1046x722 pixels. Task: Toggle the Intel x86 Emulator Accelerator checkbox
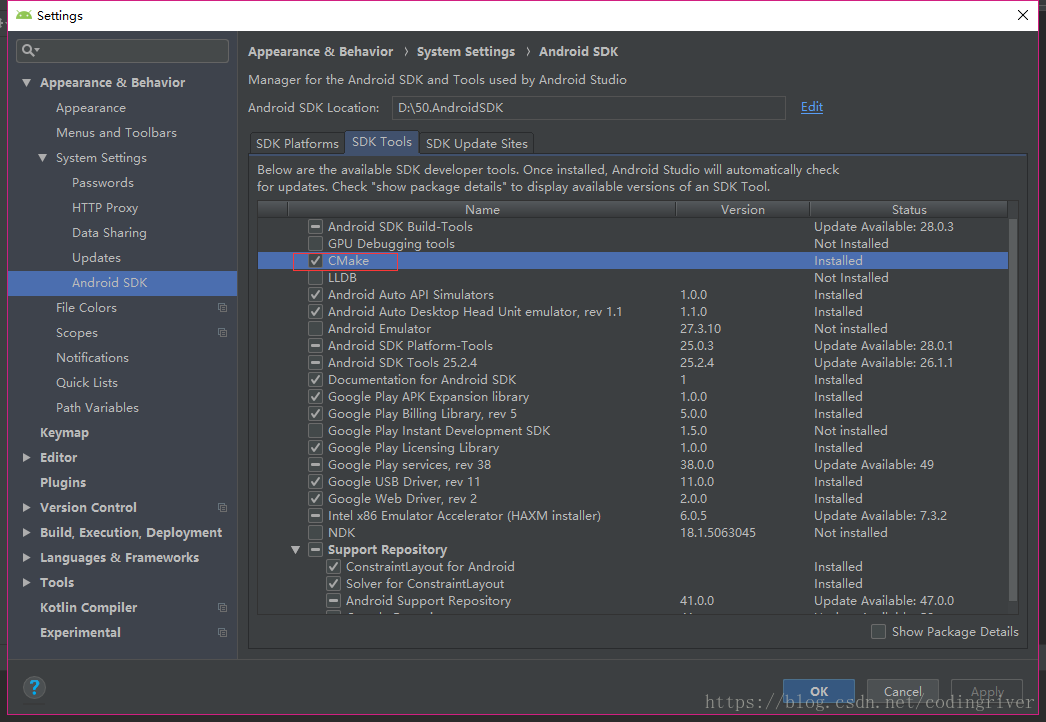[x=316, y=516]
